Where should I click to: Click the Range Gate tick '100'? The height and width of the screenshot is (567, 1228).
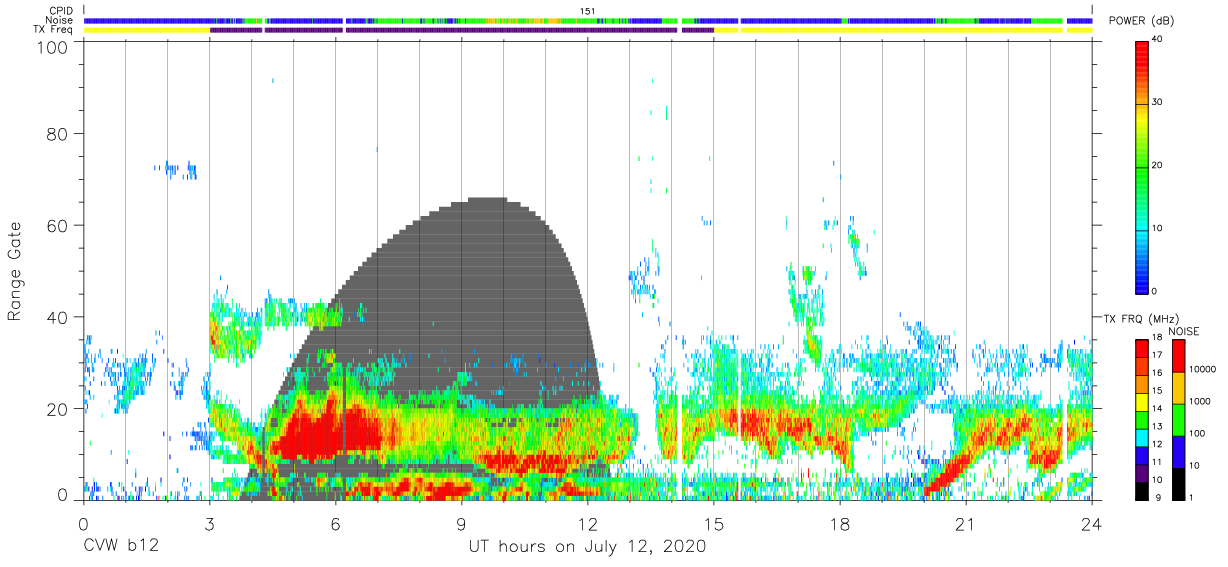(x=52, y=47)
